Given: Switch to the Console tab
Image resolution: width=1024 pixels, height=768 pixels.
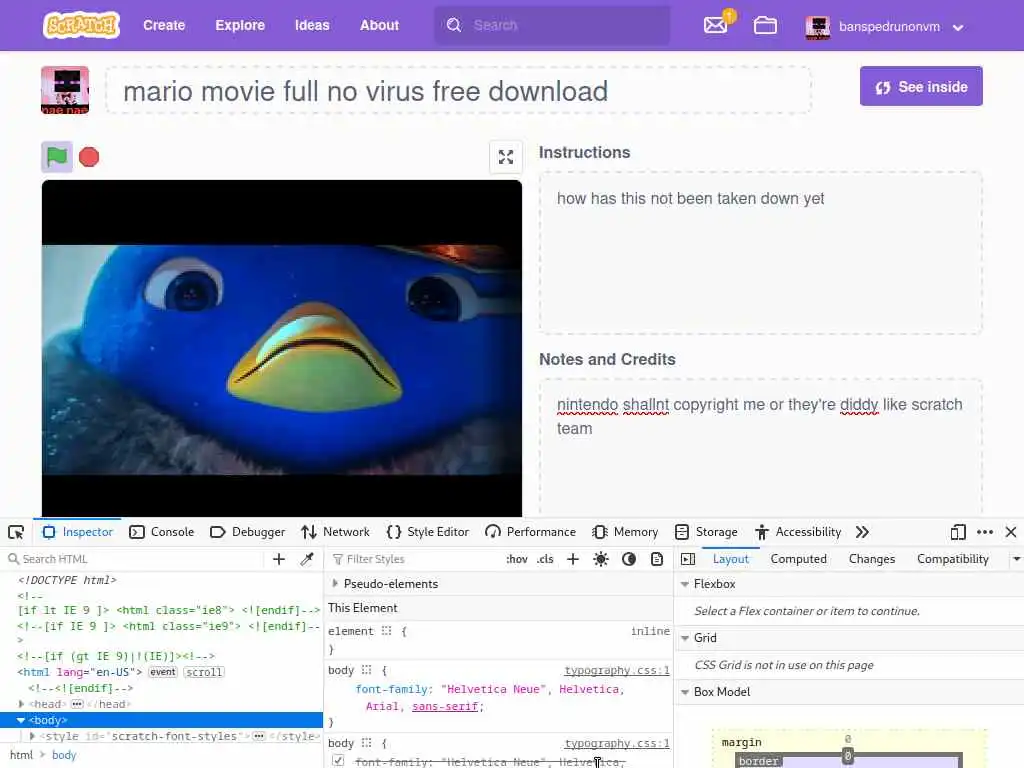Looking at the screenshot, I should point(162,532).
